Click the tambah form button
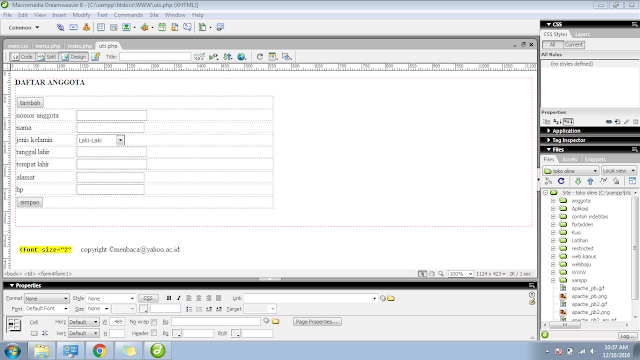Screen dimensions: 640x360 pos(30,103)
